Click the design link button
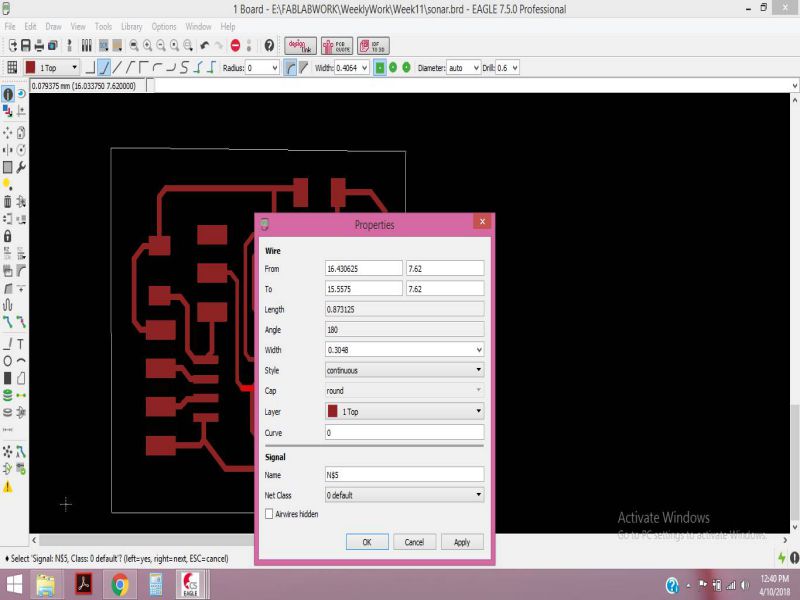This screenshot has width=800, height=600. (300, 46)
